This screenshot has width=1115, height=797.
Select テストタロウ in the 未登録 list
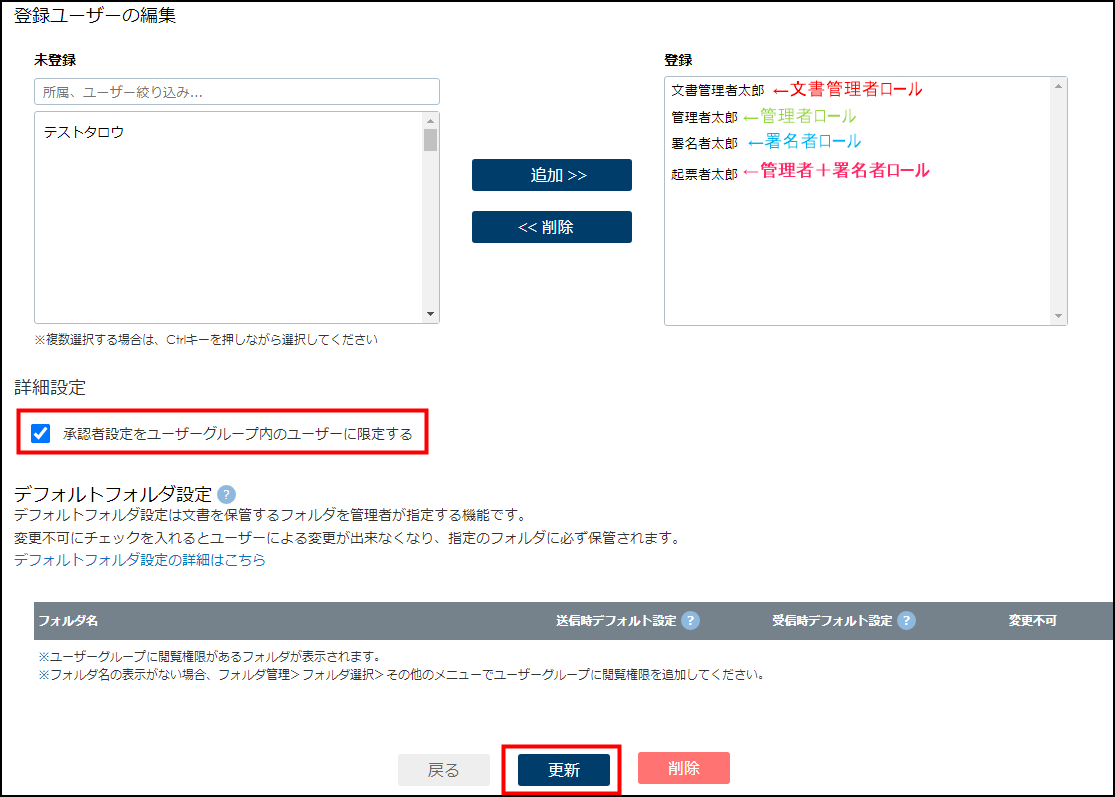84,132
